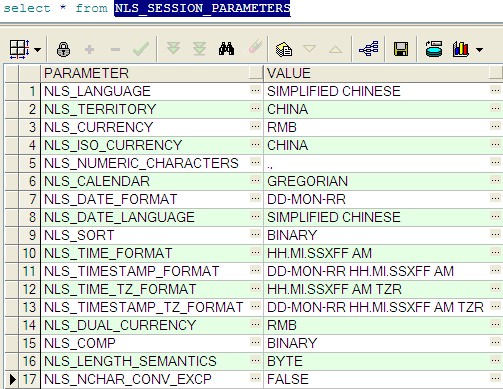Click the binoculars find icon

pos(226,49)
